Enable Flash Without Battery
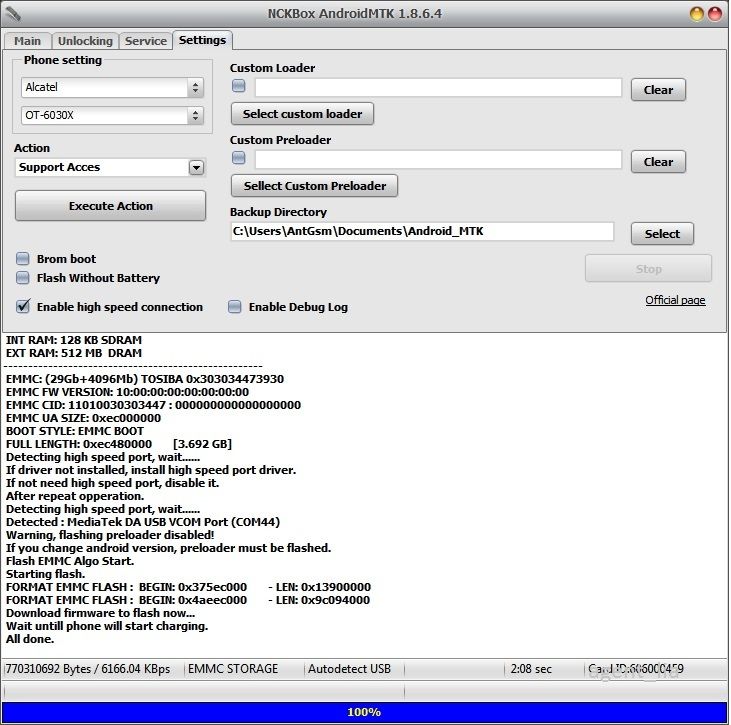The height and width of the screenshot is (725, 731). [x=23, y=278]
